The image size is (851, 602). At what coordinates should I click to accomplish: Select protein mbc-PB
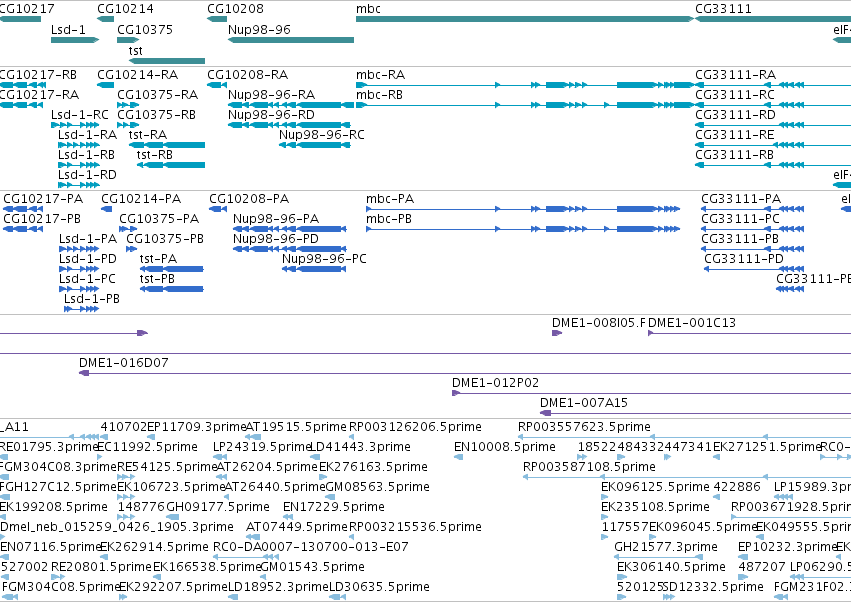click(x=523, y=229)
